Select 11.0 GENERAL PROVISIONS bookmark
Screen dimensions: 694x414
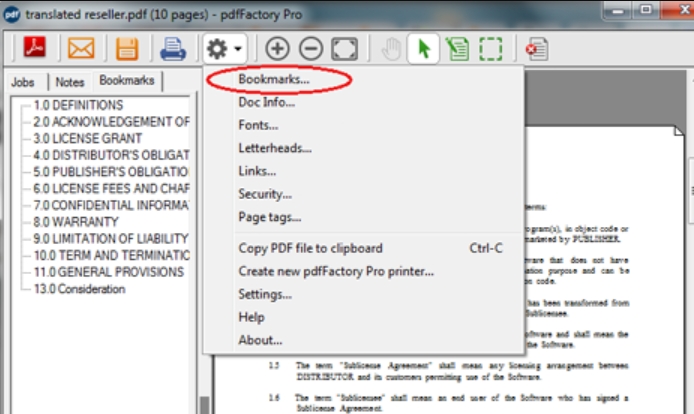coord(109,272)
